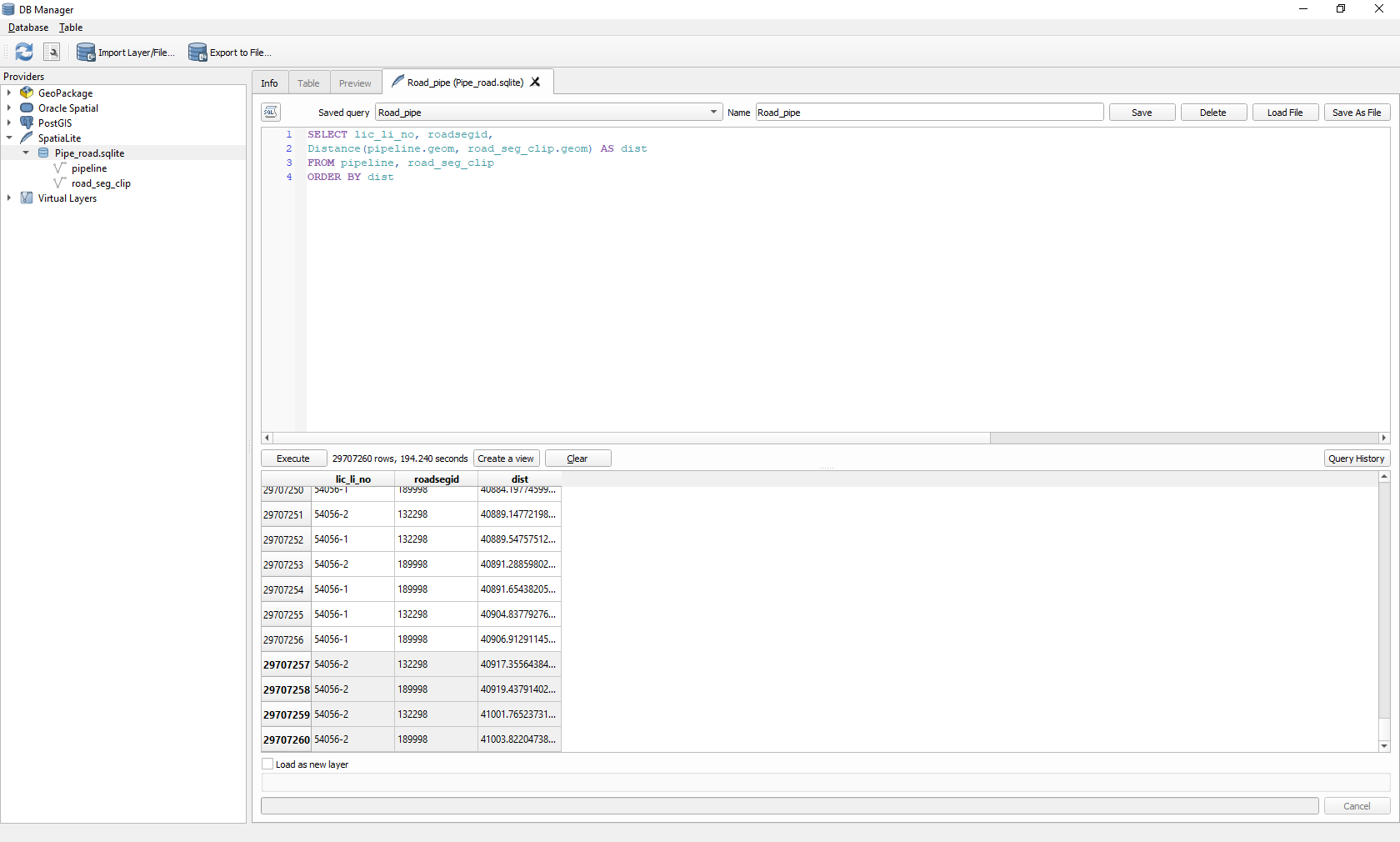Viewport: 1400px width, 842px height.
Task: Click lic_li_no cell in row 29707254
Action: point(352,589)
